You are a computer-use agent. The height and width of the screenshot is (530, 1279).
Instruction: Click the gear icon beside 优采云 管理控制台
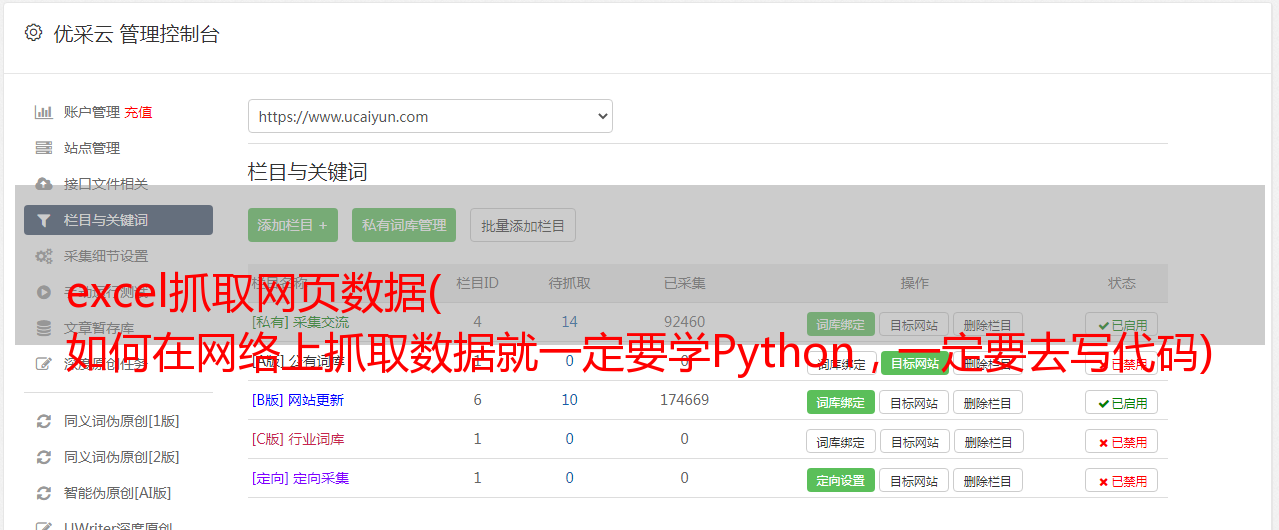(34, 33)
